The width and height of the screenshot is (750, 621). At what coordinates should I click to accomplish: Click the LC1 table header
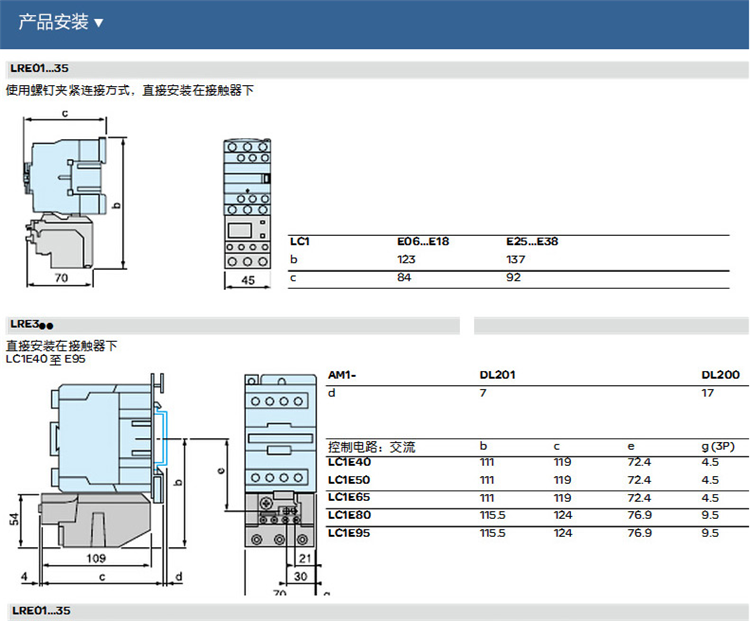[x=300, y=242]
